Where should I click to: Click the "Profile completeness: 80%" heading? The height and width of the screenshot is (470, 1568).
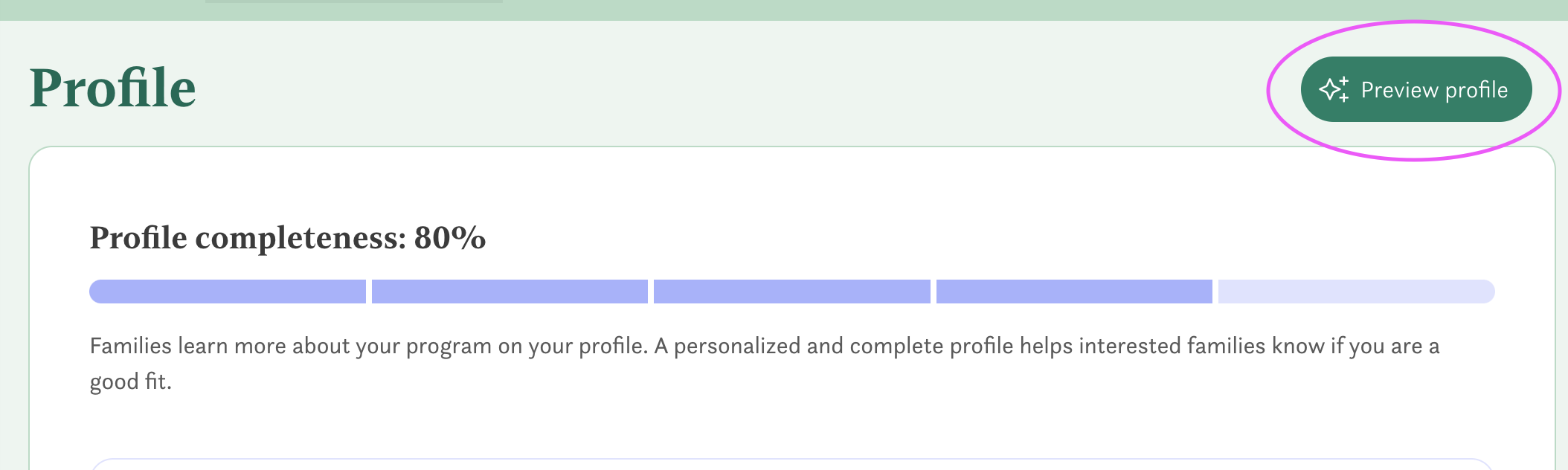click(287, 238)
